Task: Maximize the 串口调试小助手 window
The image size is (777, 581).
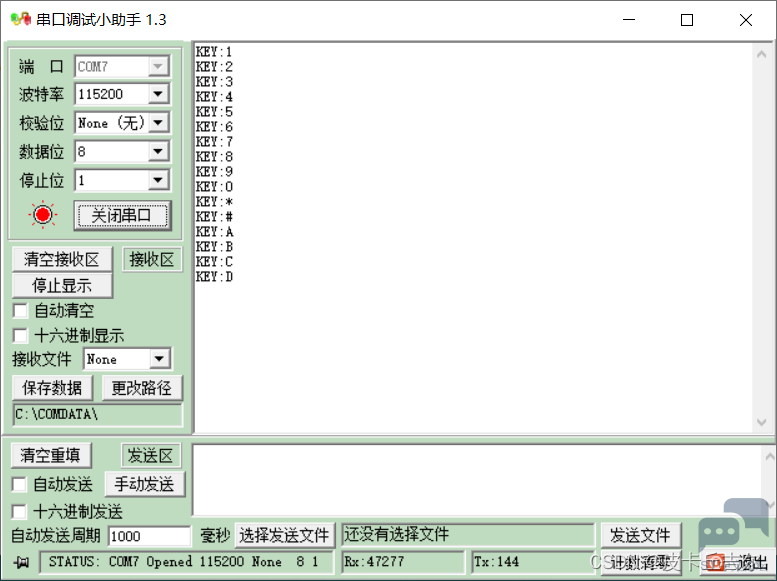Action: tap(687, 20)
